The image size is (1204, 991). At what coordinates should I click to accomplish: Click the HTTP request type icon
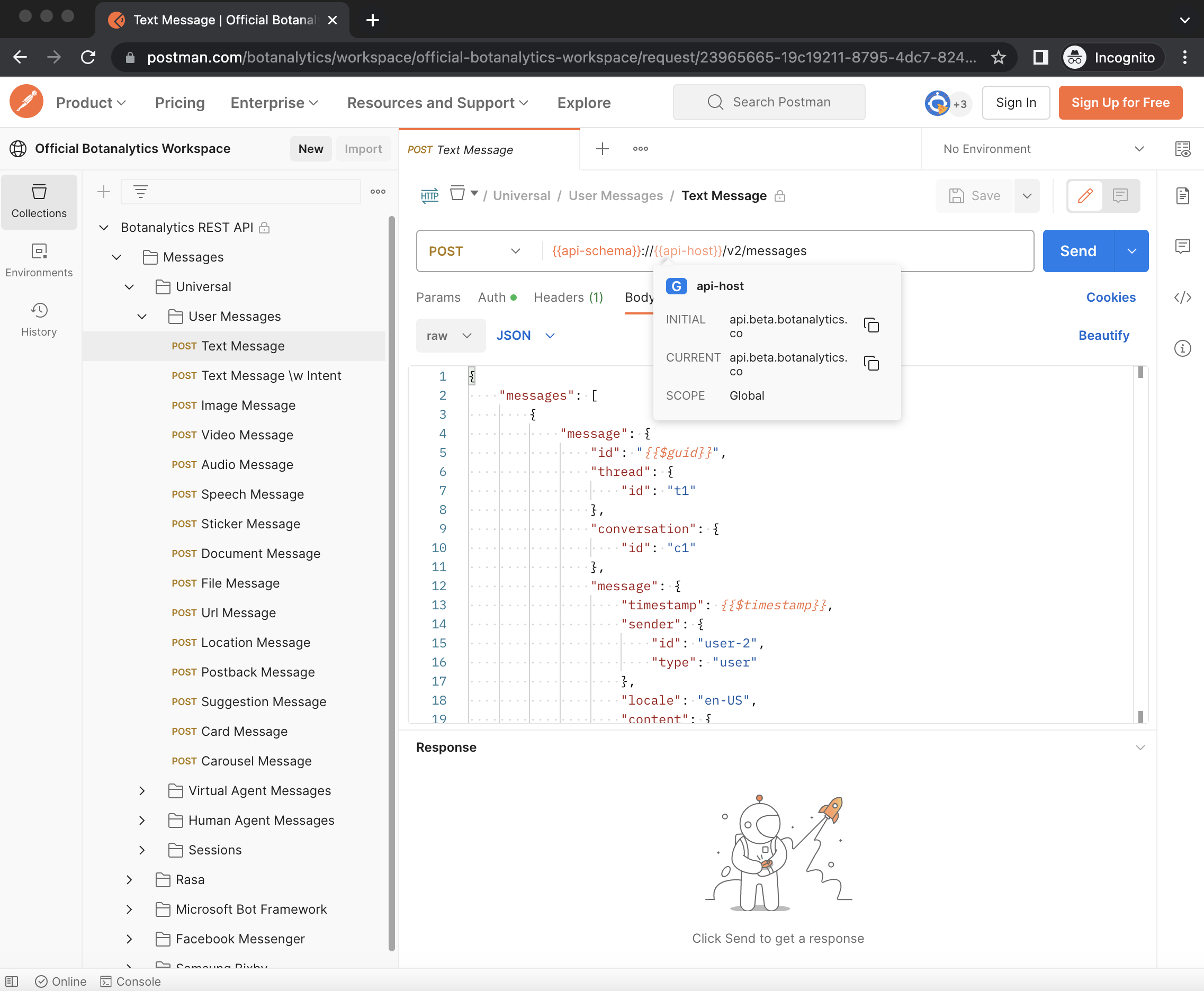tap(429, 195)
